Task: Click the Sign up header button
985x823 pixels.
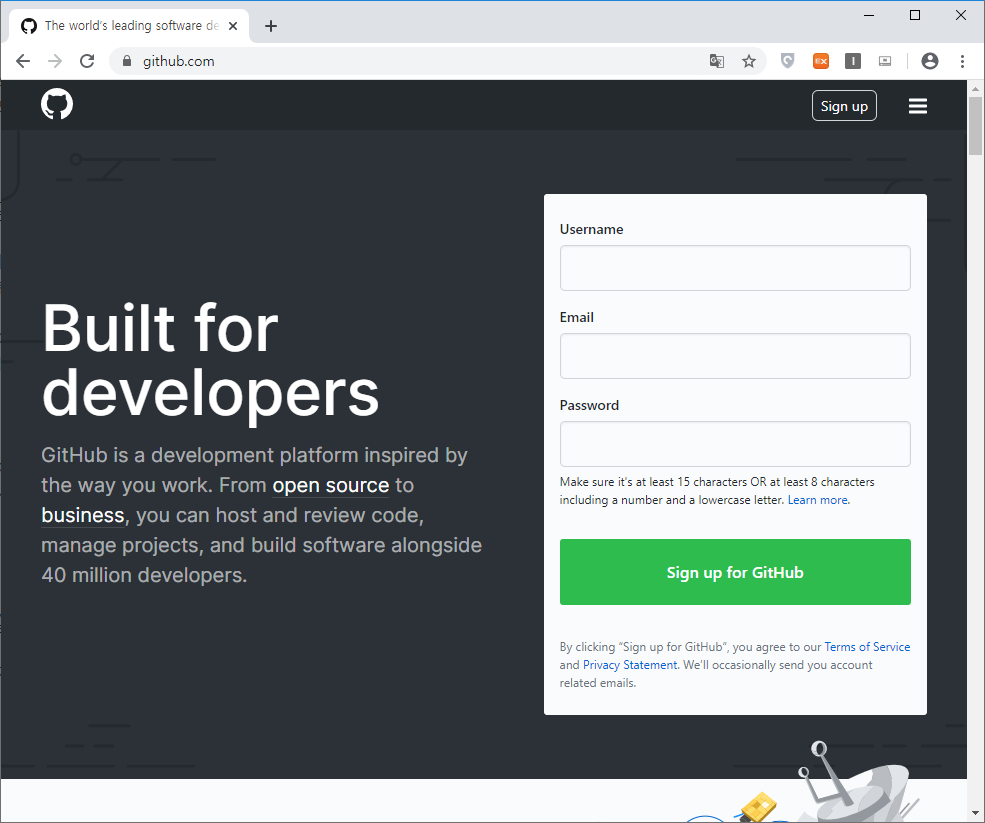Action: pyautogui.click(x=844, y=106)
